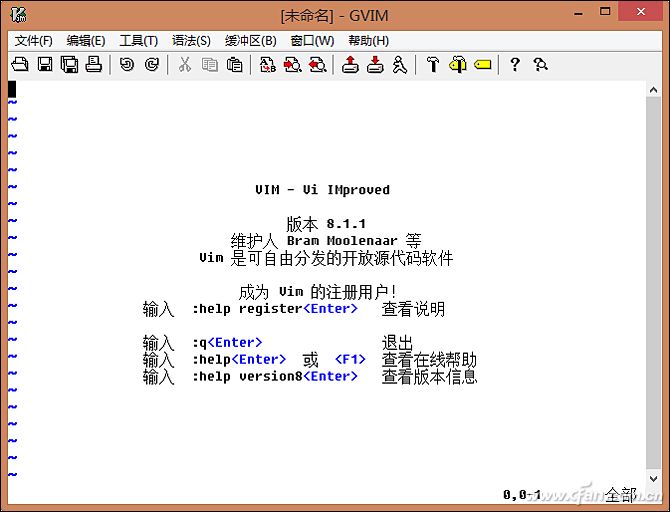670x512 pixels.
Task: Click the vertical scrollbar thumb
Action: [653, 283]
